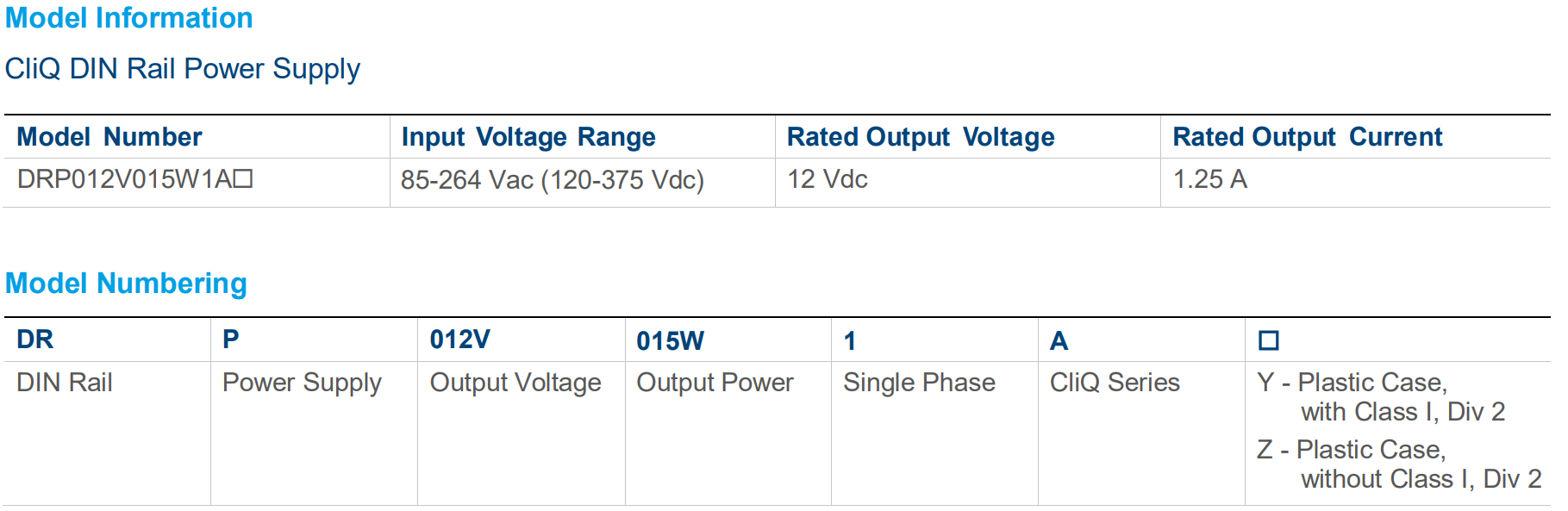Image resolution: width=1568 pixels, height=511 pixels.
Task: Select the Input Voltage Range column header
Action: click(x=528, y=137)
